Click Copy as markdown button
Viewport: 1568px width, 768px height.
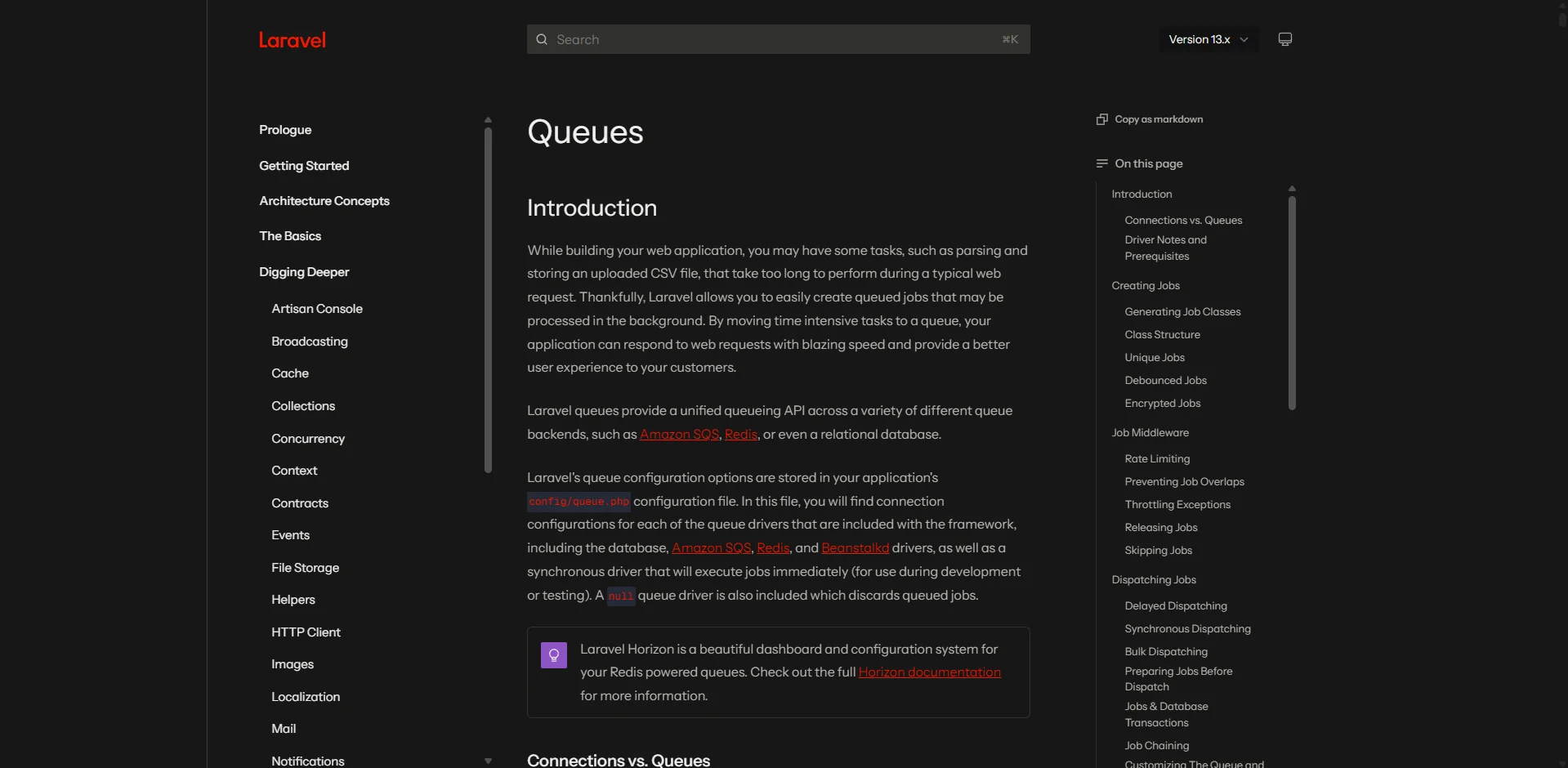1150,119
